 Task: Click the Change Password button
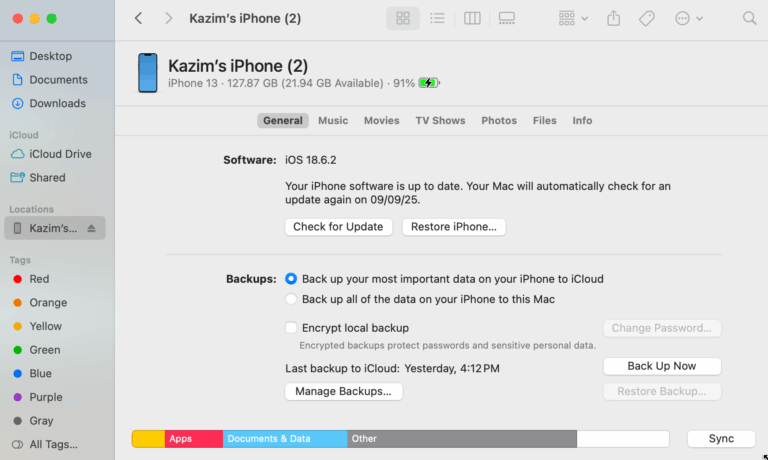point(662,328)
